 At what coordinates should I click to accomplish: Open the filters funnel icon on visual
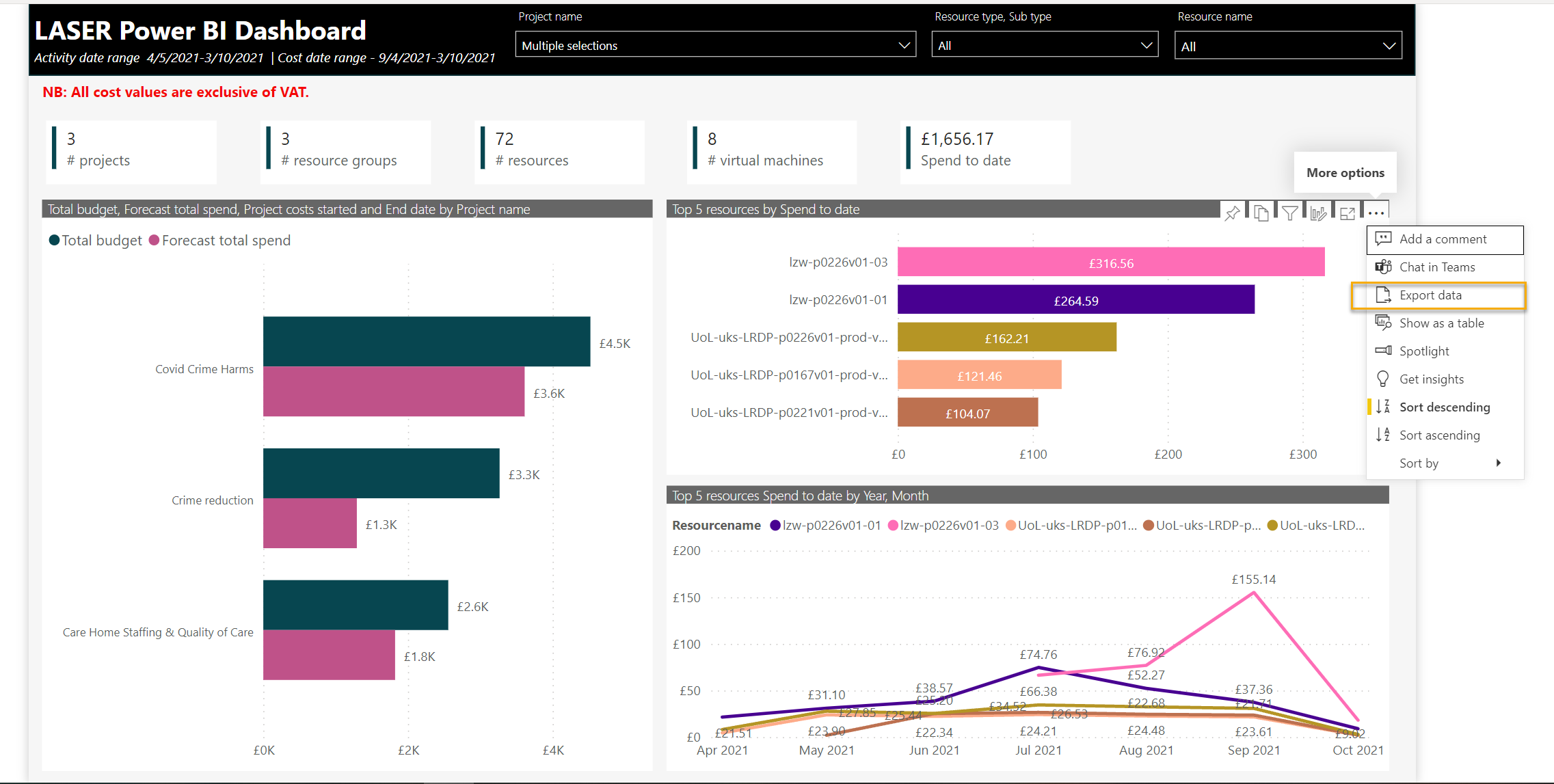(x=1289, y=213)
